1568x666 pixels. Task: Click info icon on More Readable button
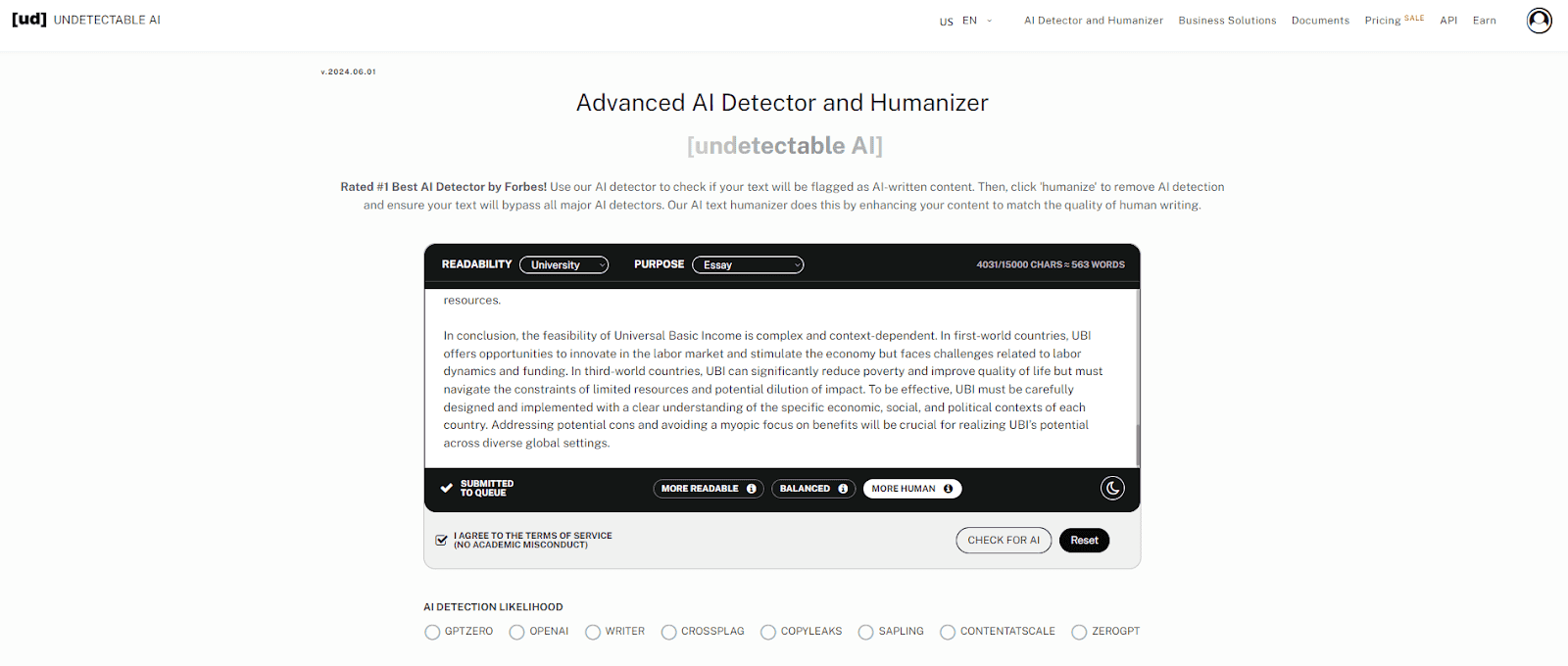[x=752, y=489]
